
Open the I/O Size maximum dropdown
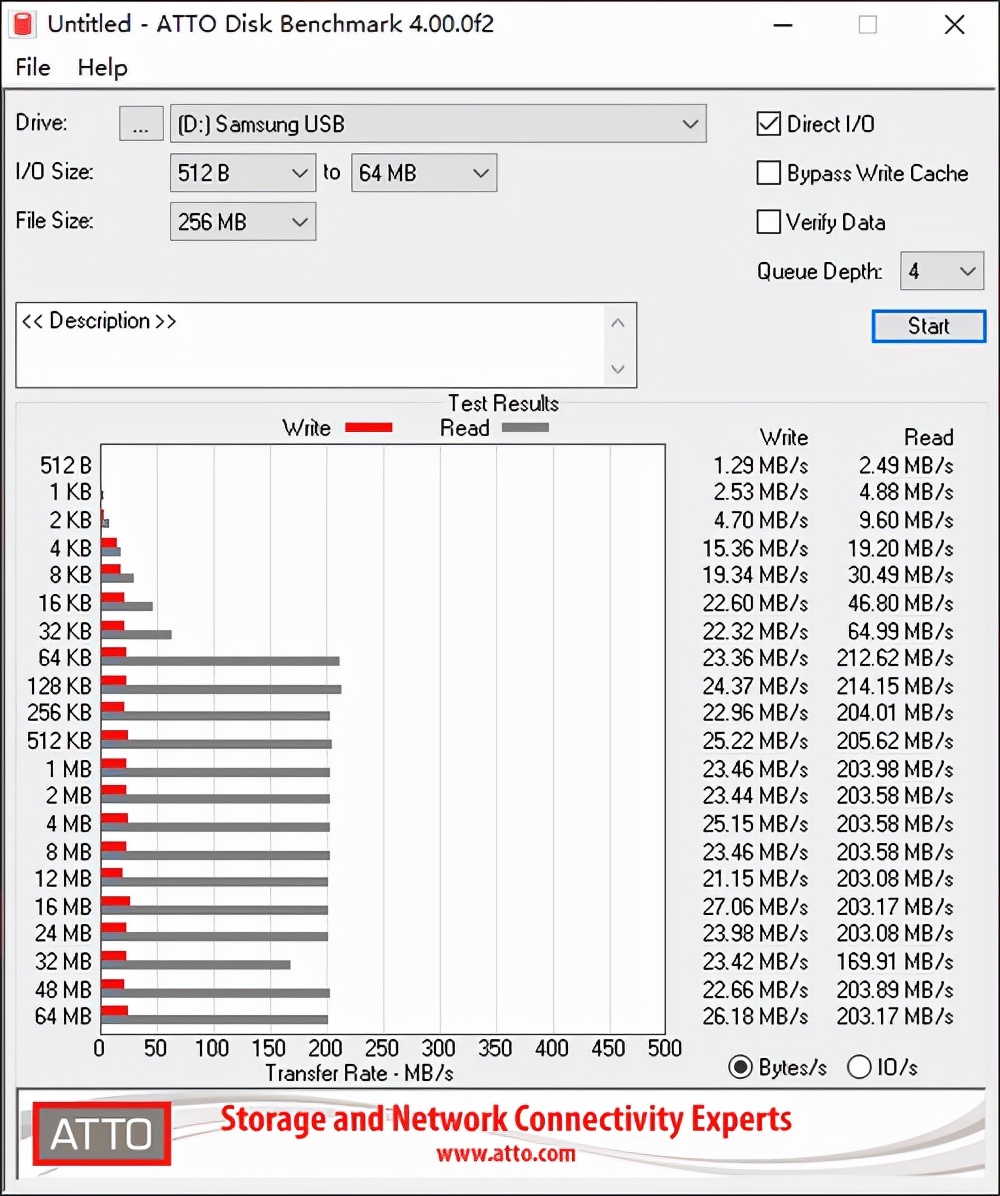[x=423, y=173]
